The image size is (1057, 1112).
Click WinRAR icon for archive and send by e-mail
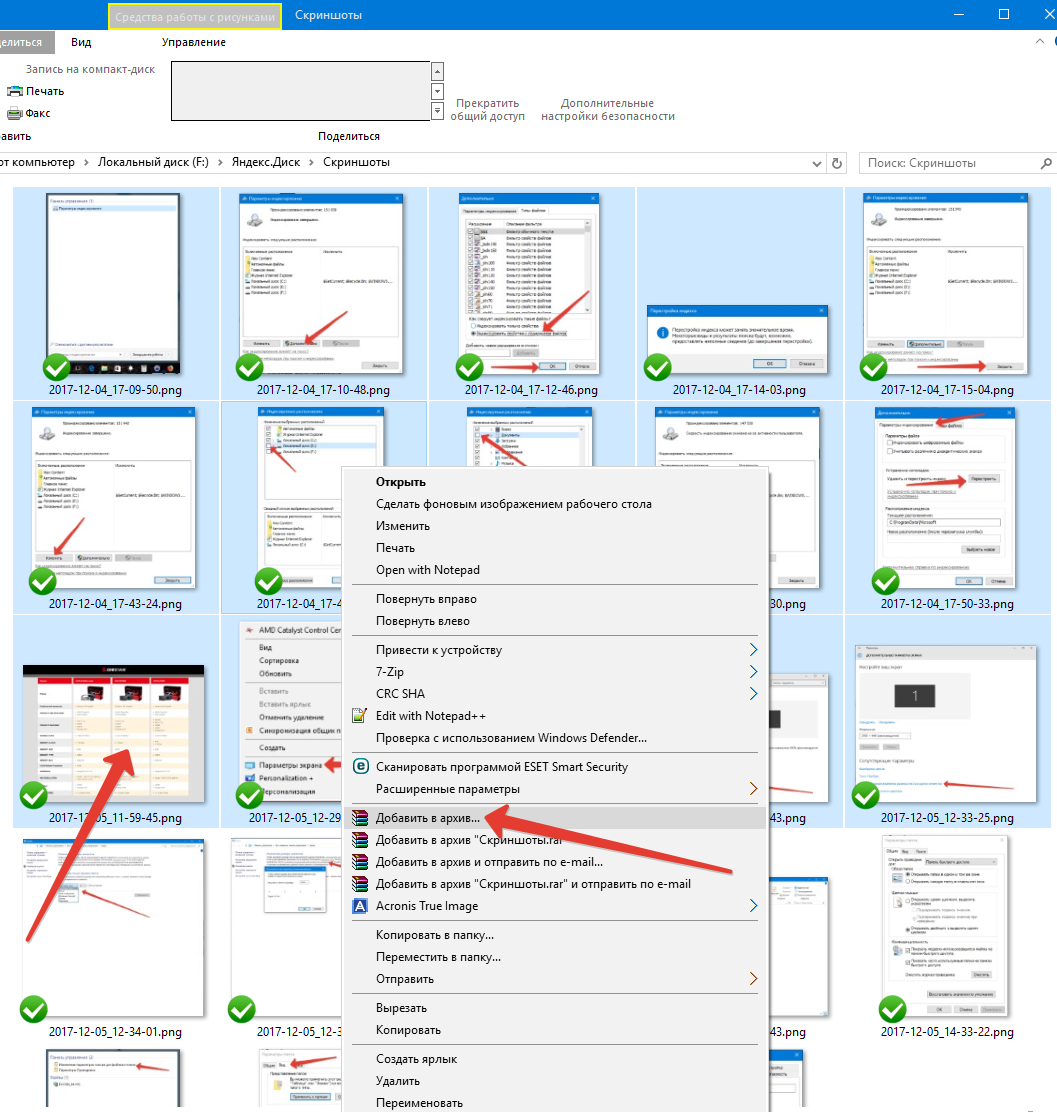tap(360, 862)
